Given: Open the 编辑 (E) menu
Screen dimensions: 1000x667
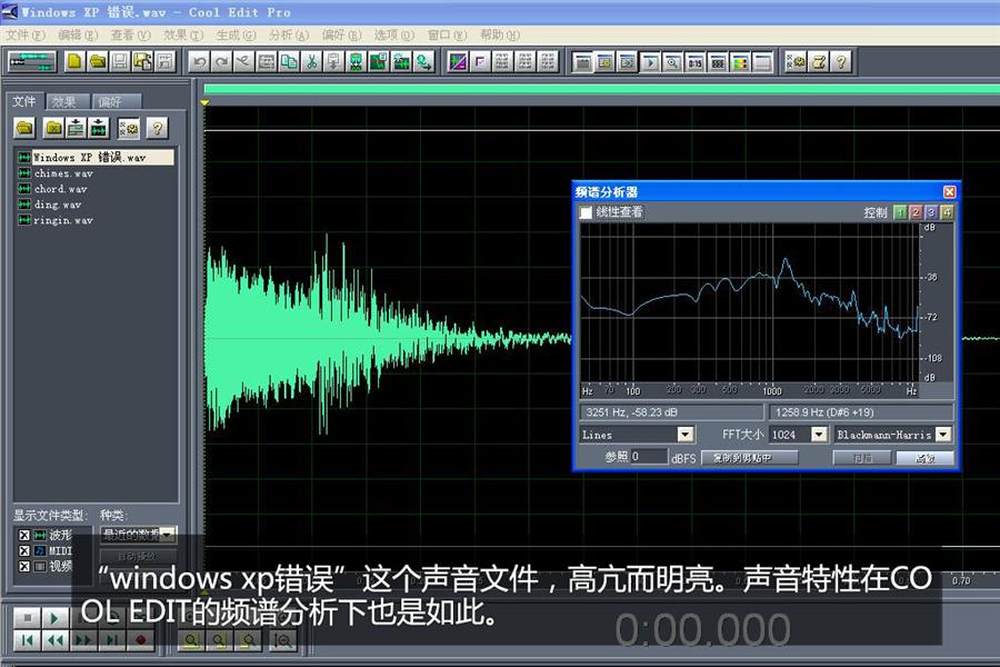Looking at the screenshot, I should click(x=78, y=34).
